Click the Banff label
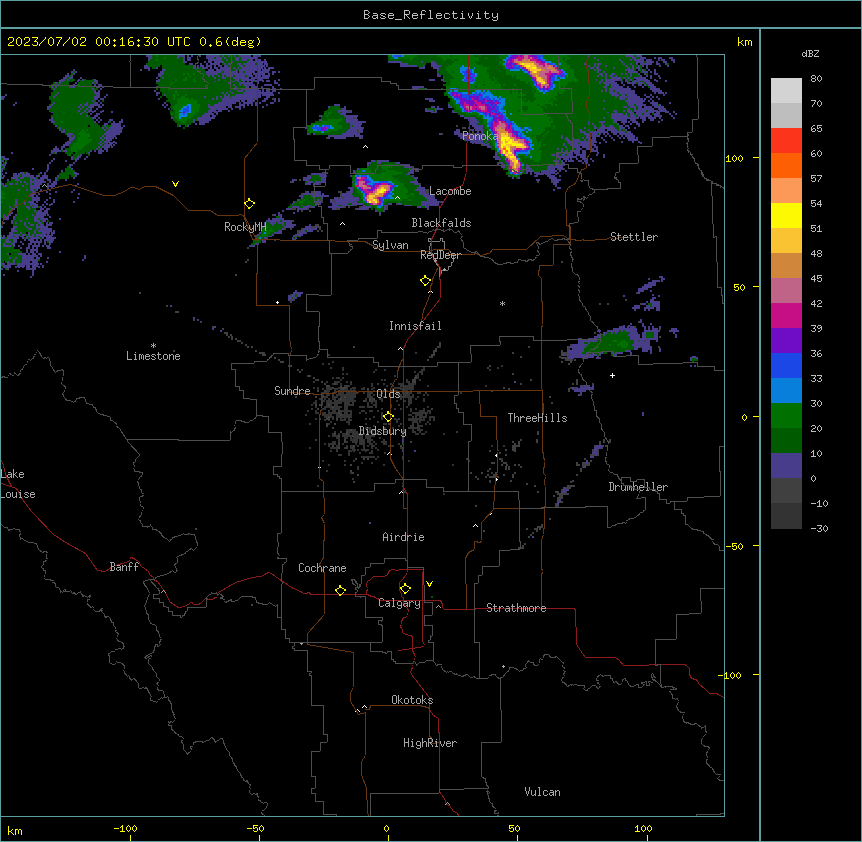Image resolution: width=862 pixels, height=842 pixels. tap(124, 567)
